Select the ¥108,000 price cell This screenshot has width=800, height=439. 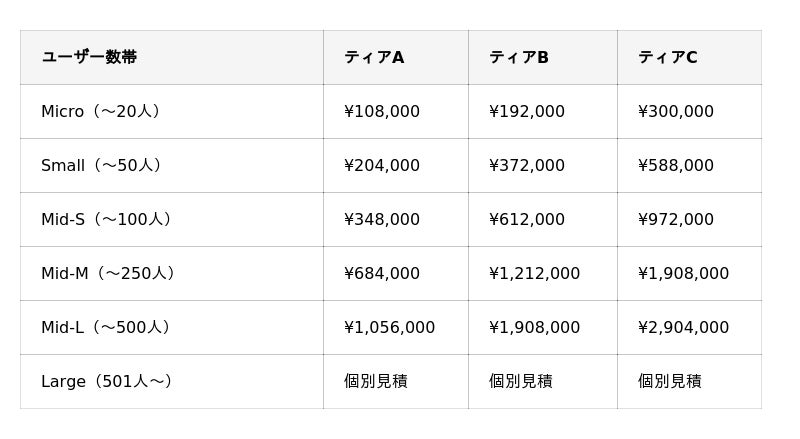(382, 111)
